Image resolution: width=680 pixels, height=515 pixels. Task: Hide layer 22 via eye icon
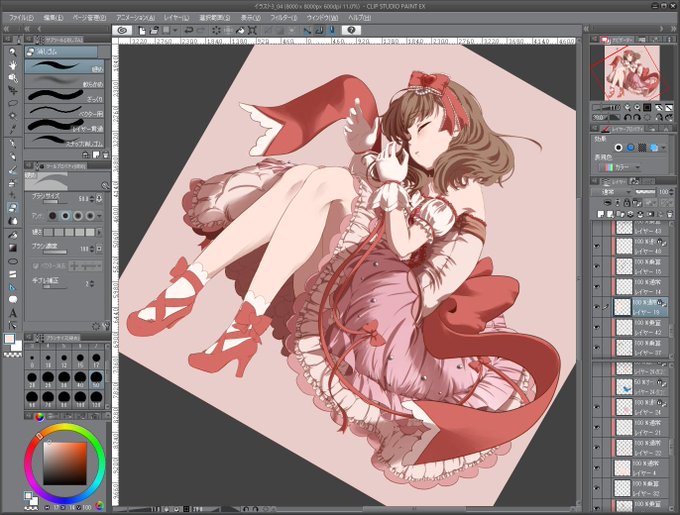[x=597, y=447]
